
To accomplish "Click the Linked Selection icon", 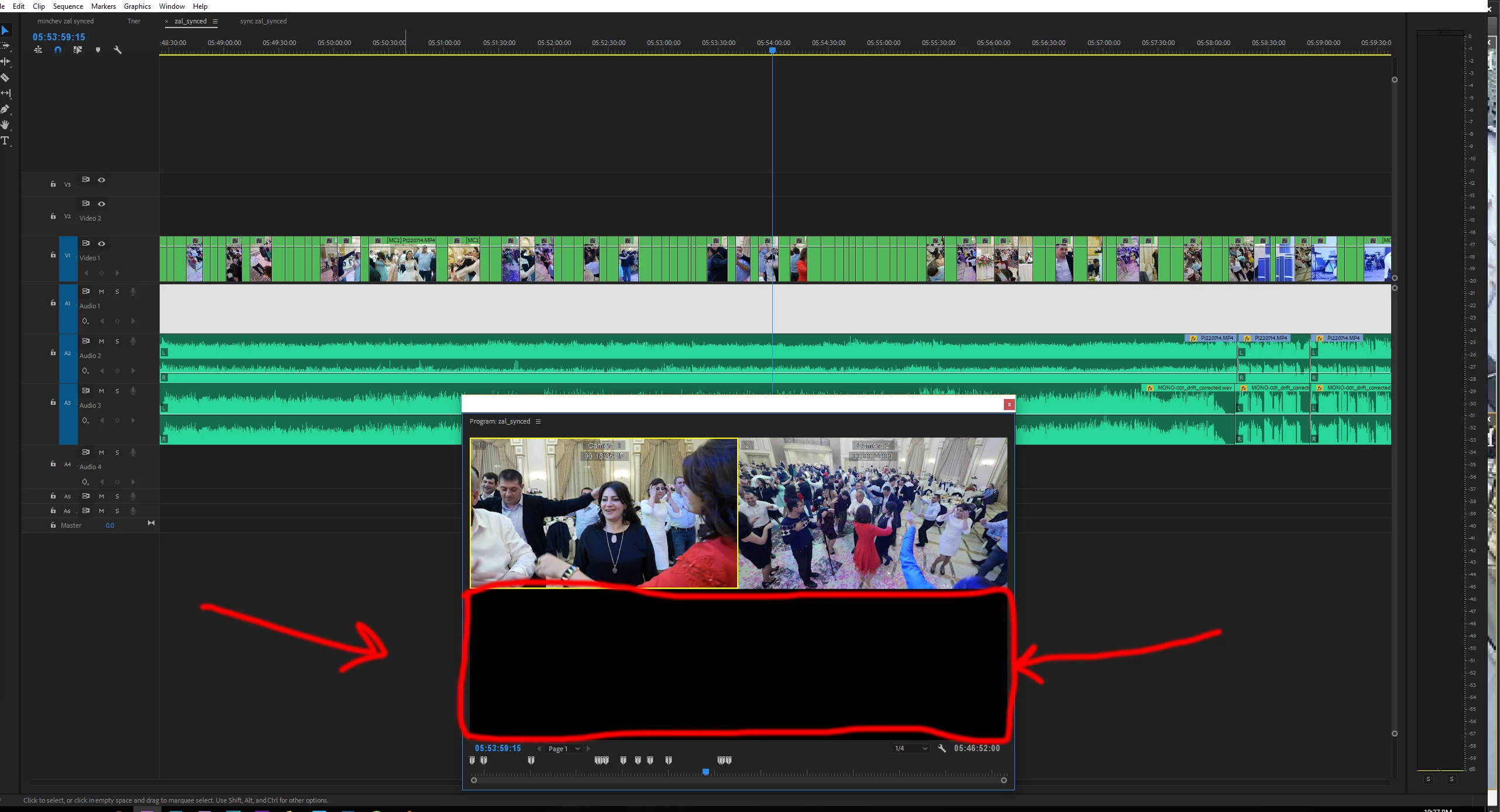I will (77, 50).
